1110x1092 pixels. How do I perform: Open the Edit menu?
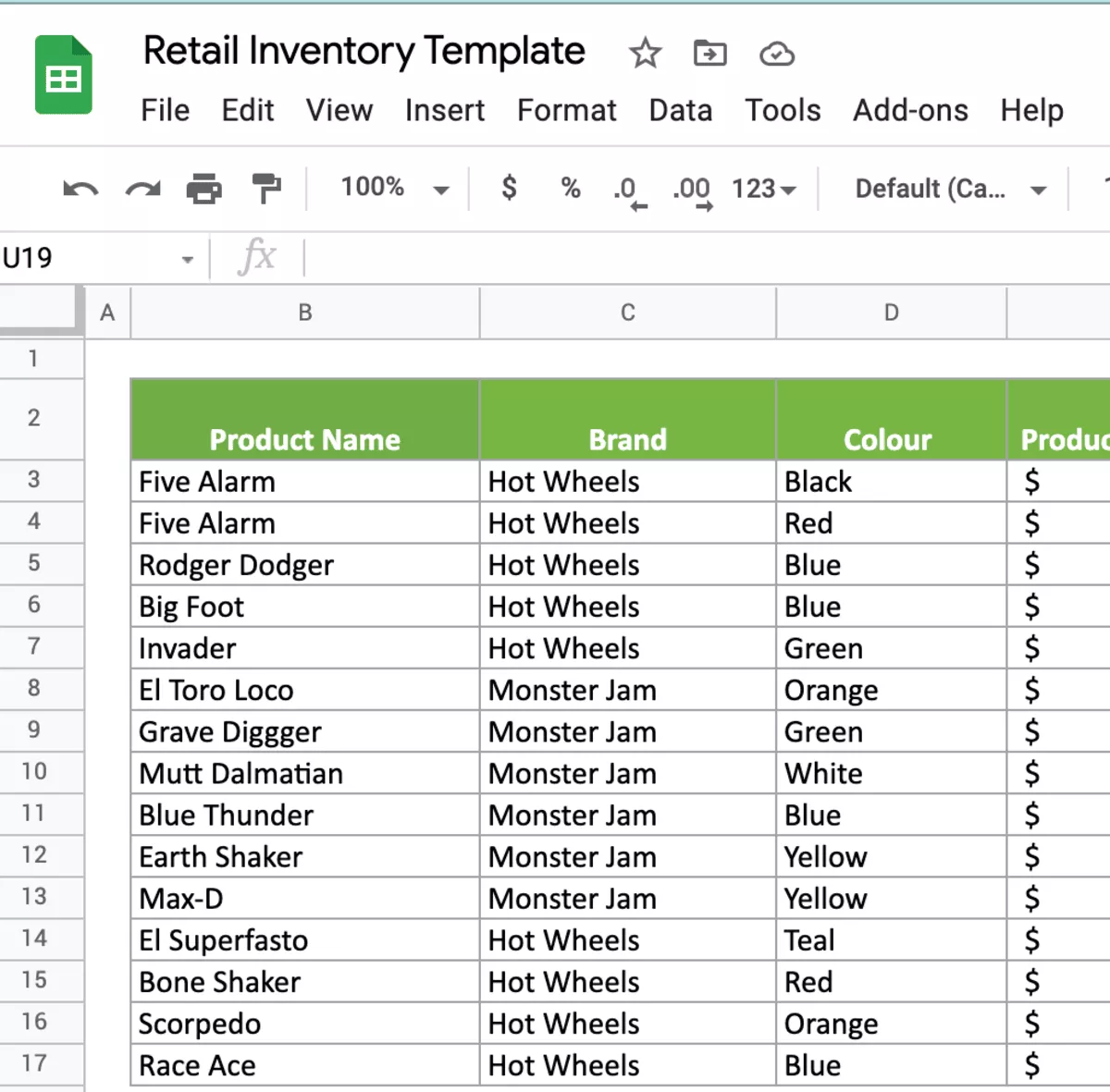[x=247, y=110]
